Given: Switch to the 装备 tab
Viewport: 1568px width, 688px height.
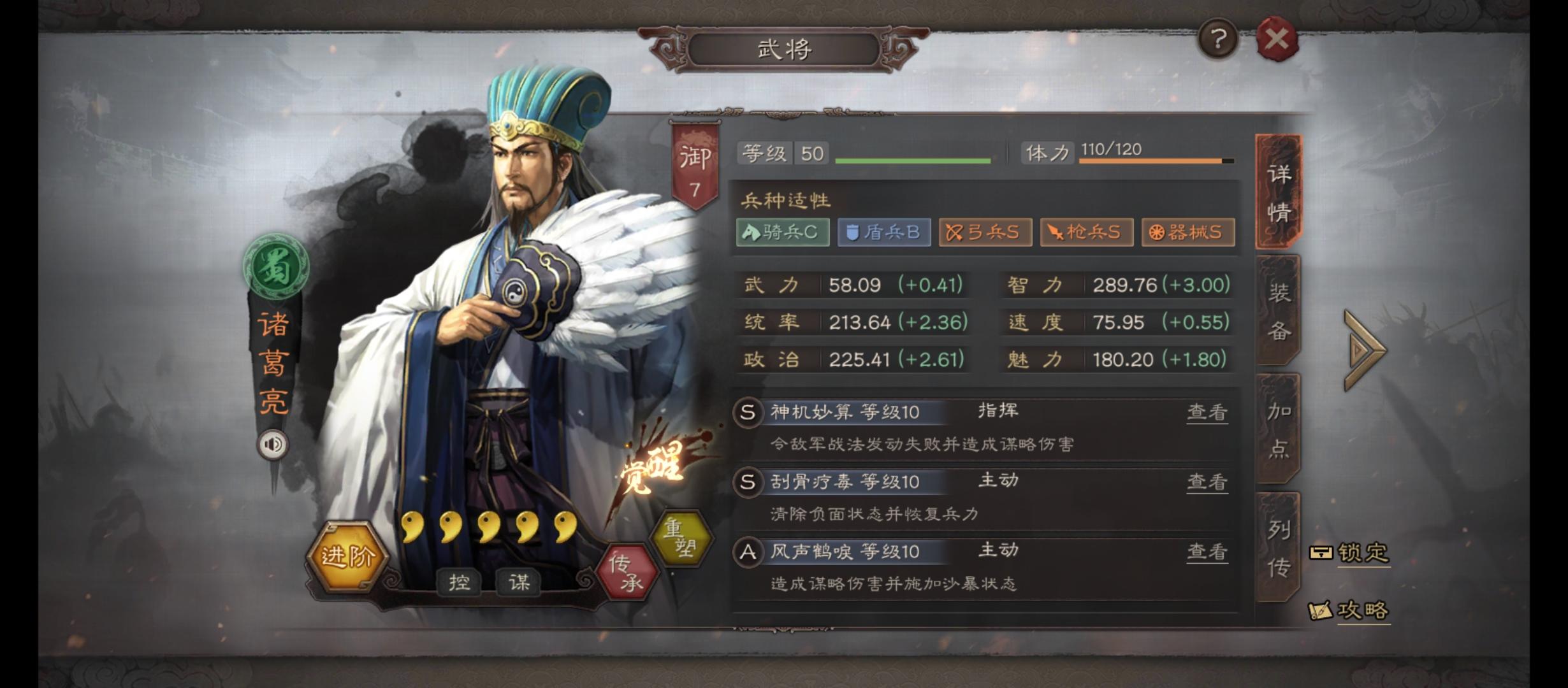Looking at the screenshot, I should coord(1278,311).
